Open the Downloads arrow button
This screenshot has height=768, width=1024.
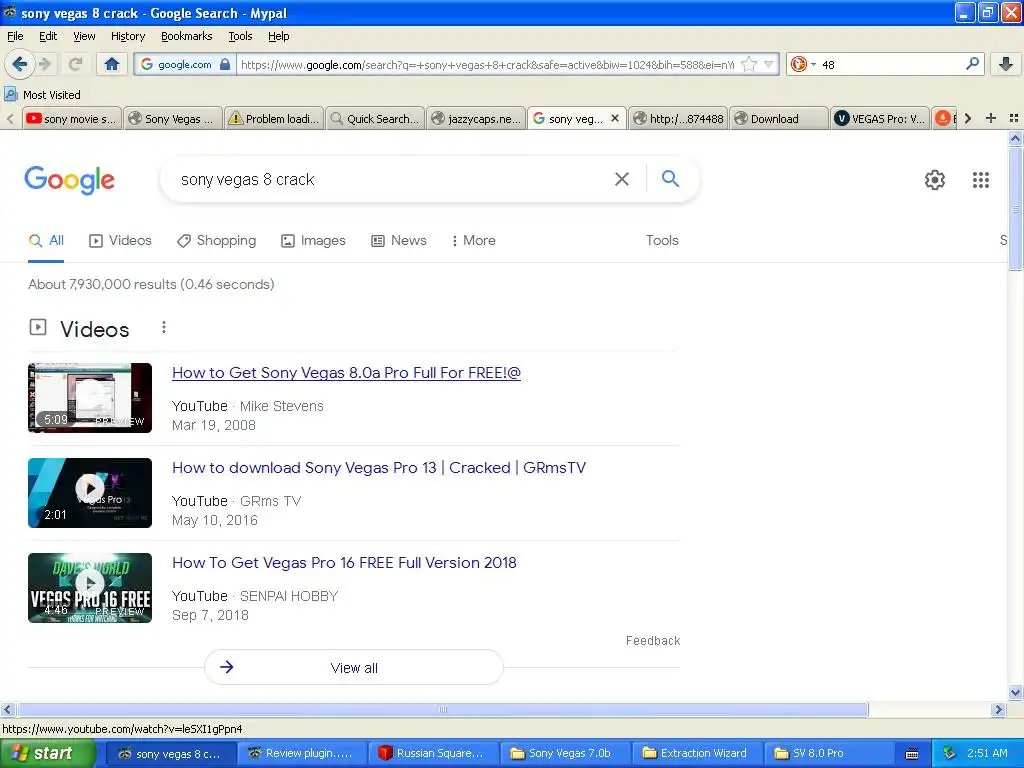pos(1006,64)
